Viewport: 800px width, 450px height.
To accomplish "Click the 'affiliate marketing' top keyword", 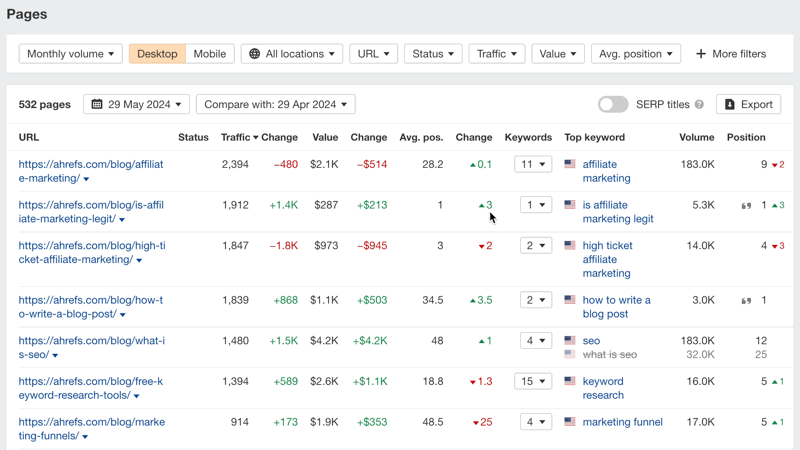I will coord(607,171).
